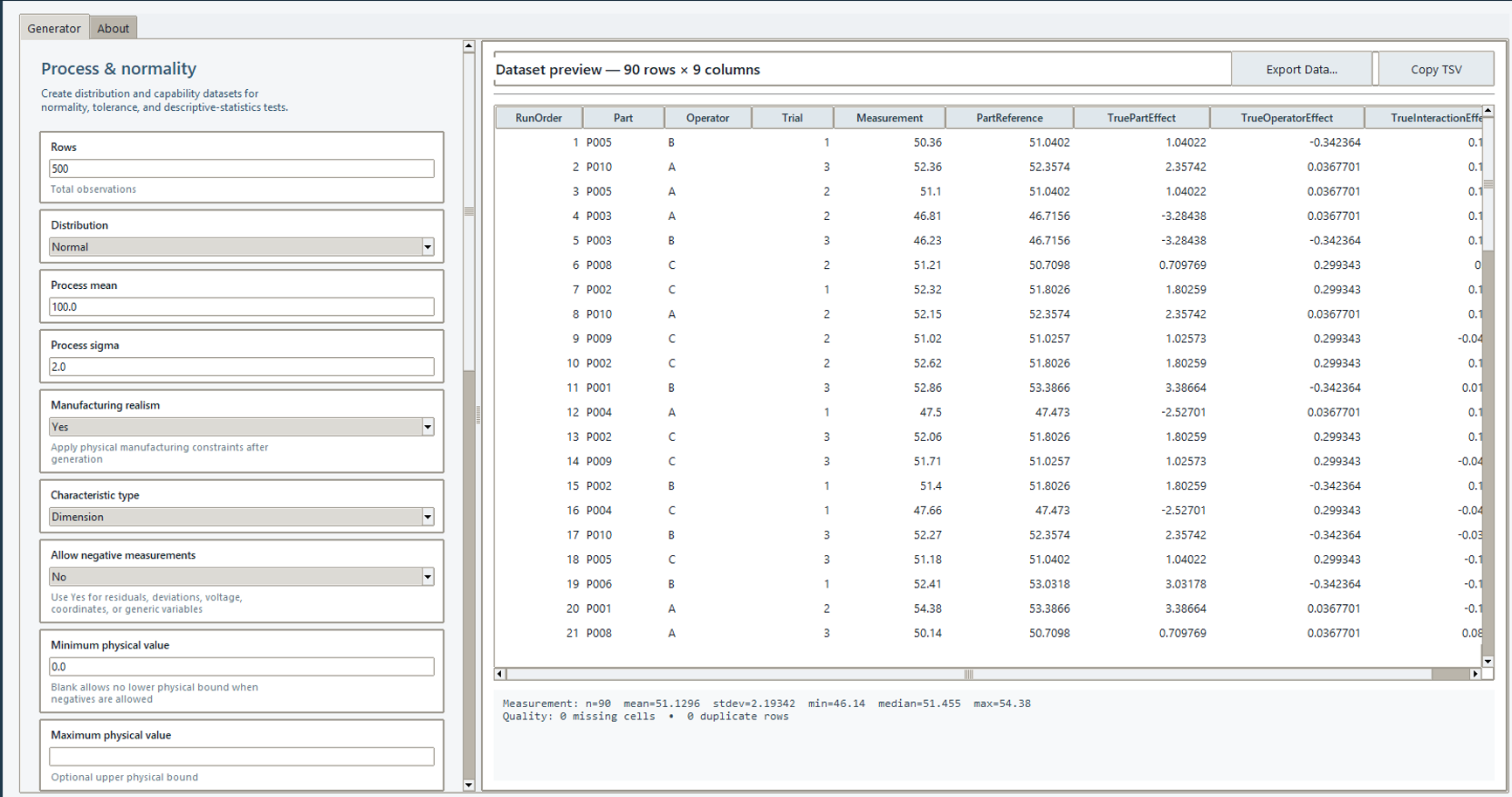Click Measurement 52.27 in row 17
This screenshot has height=797, width=1512.
pyautogui.click(x=927, y=535)
